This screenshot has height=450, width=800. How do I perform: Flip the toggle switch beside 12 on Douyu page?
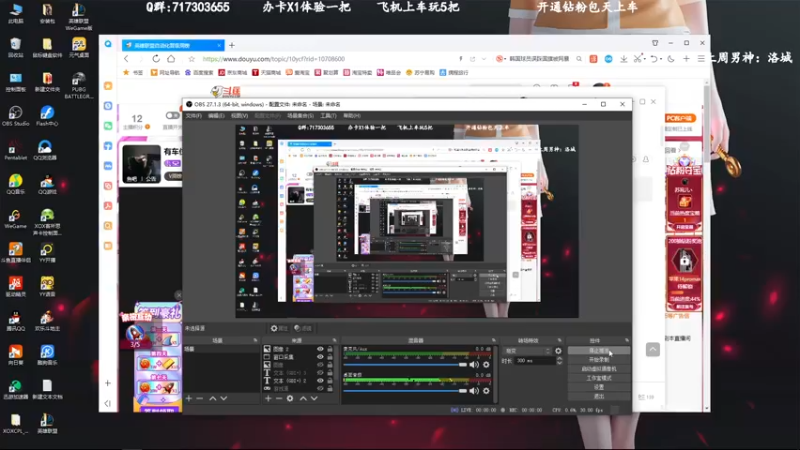[x=172, y=115]
